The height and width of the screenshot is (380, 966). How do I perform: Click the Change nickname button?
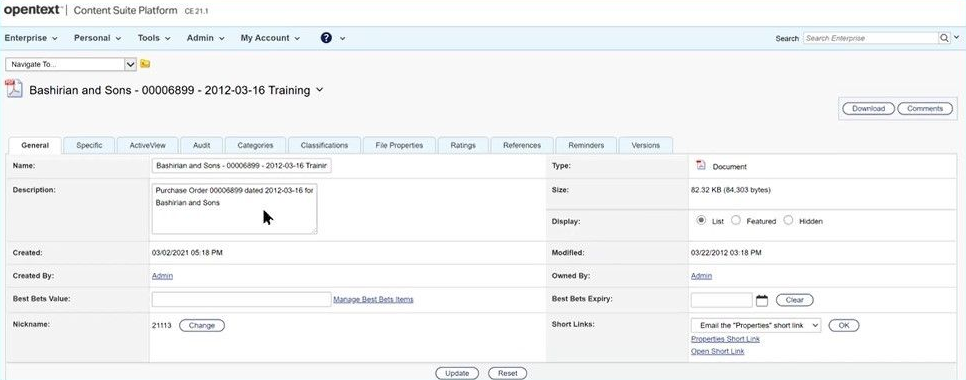coord(201,325)
